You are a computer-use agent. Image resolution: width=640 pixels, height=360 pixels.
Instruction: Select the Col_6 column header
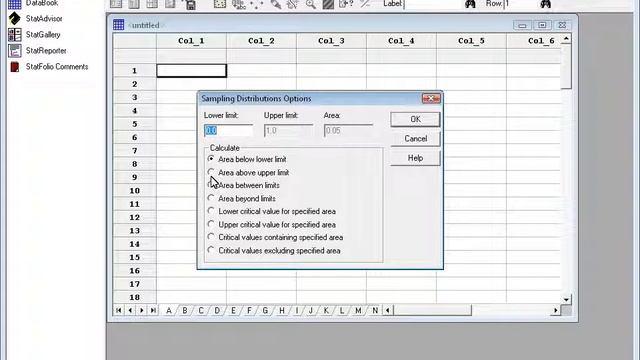[x=534, y=41]
